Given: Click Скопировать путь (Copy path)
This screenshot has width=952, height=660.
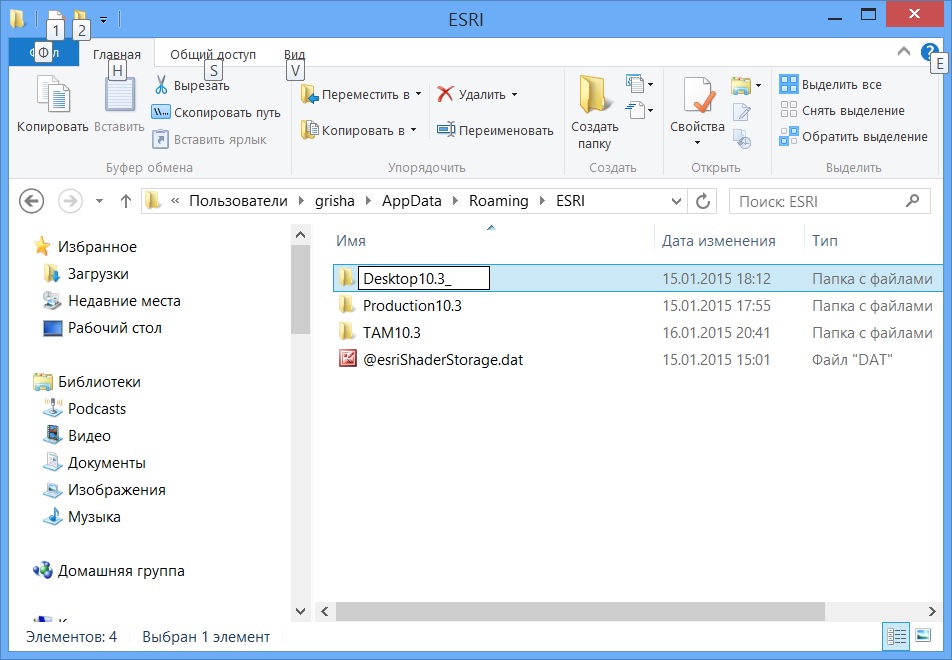Looking at the screenshot, I should tap(217, 112).
